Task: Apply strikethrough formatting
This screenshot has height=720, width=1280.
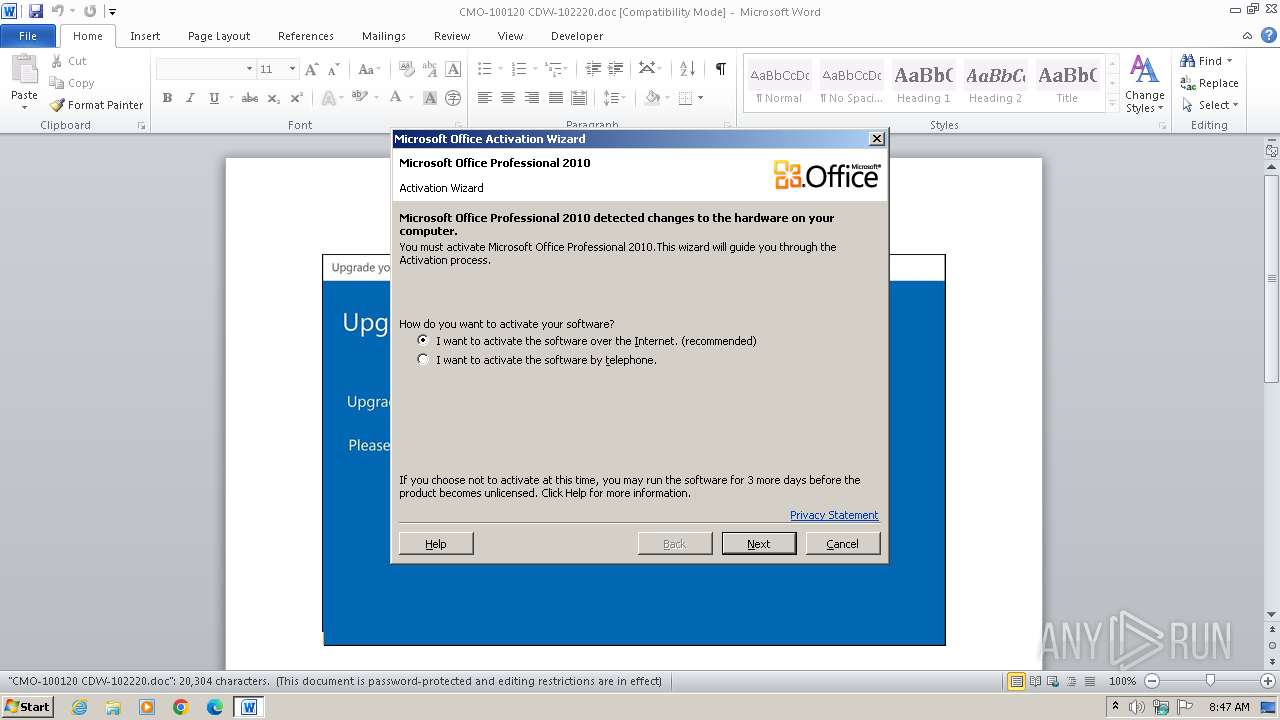Action: (250, 98)
